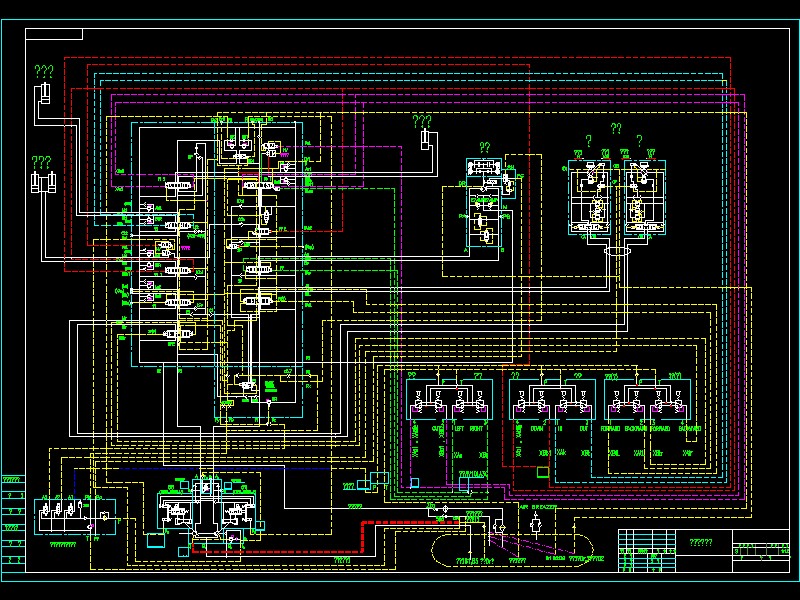Click the green-yellow square below the middle pilot valve

[543, 472]
